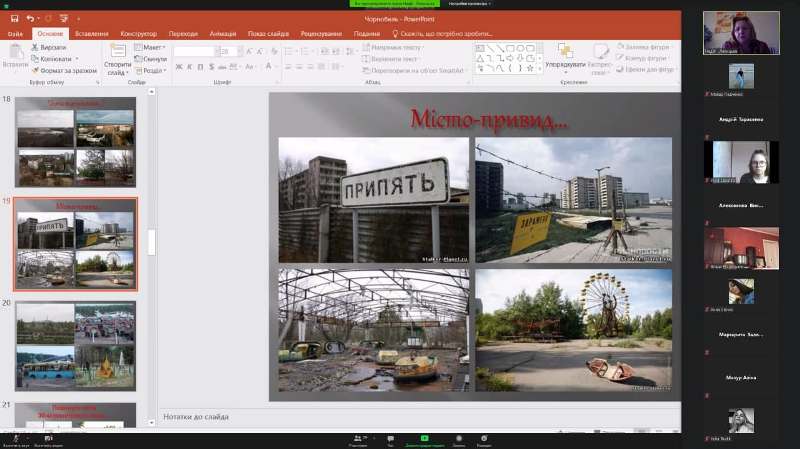Expand the Розділ (Section) dropdown
The image size is (800, 449).
[152, 70]
